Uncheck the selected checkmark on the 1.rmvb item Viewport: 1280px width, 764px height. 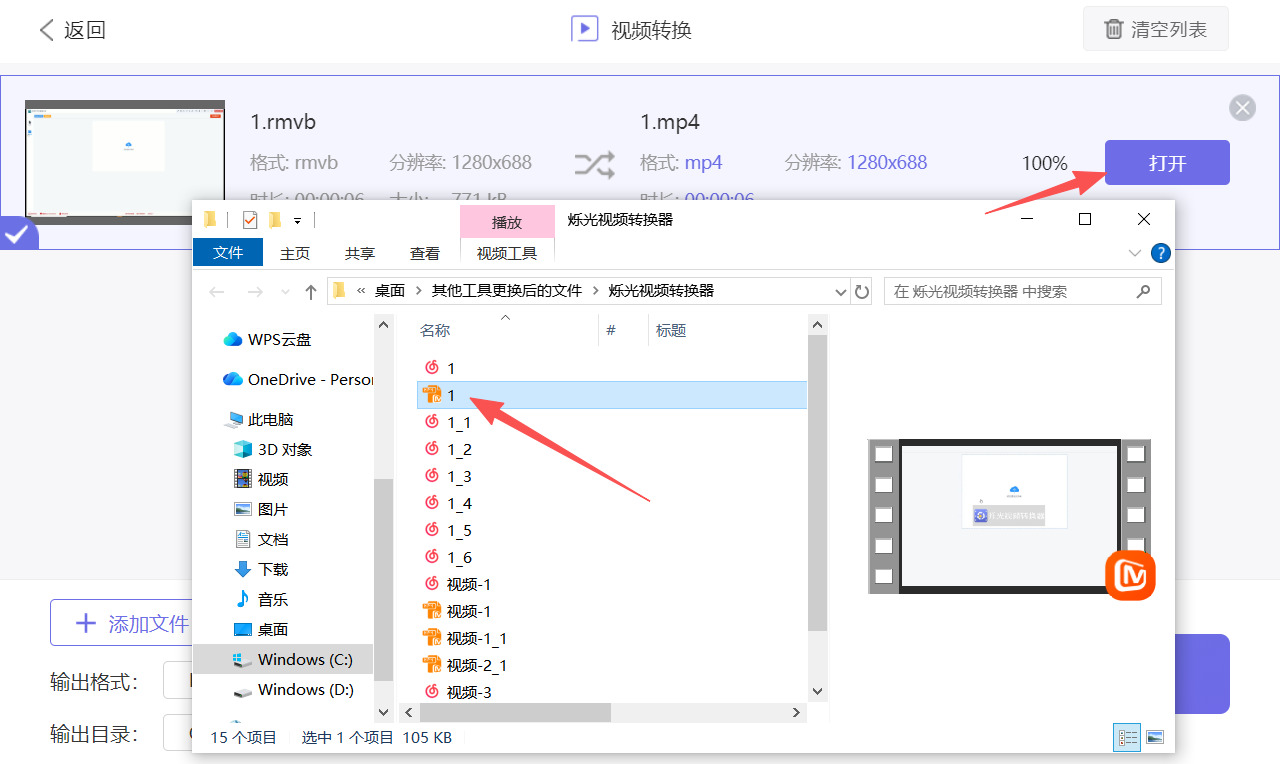click(x=17, y=234)
